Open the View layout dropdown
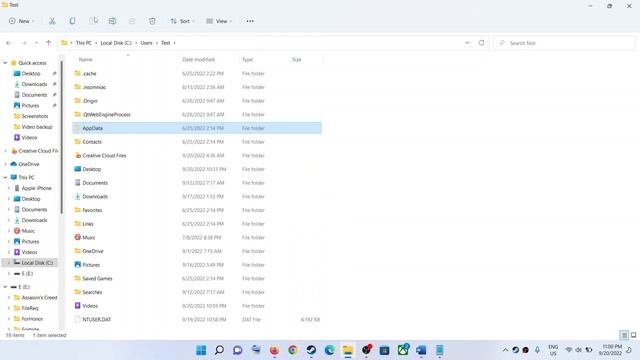 click(219, 21)
